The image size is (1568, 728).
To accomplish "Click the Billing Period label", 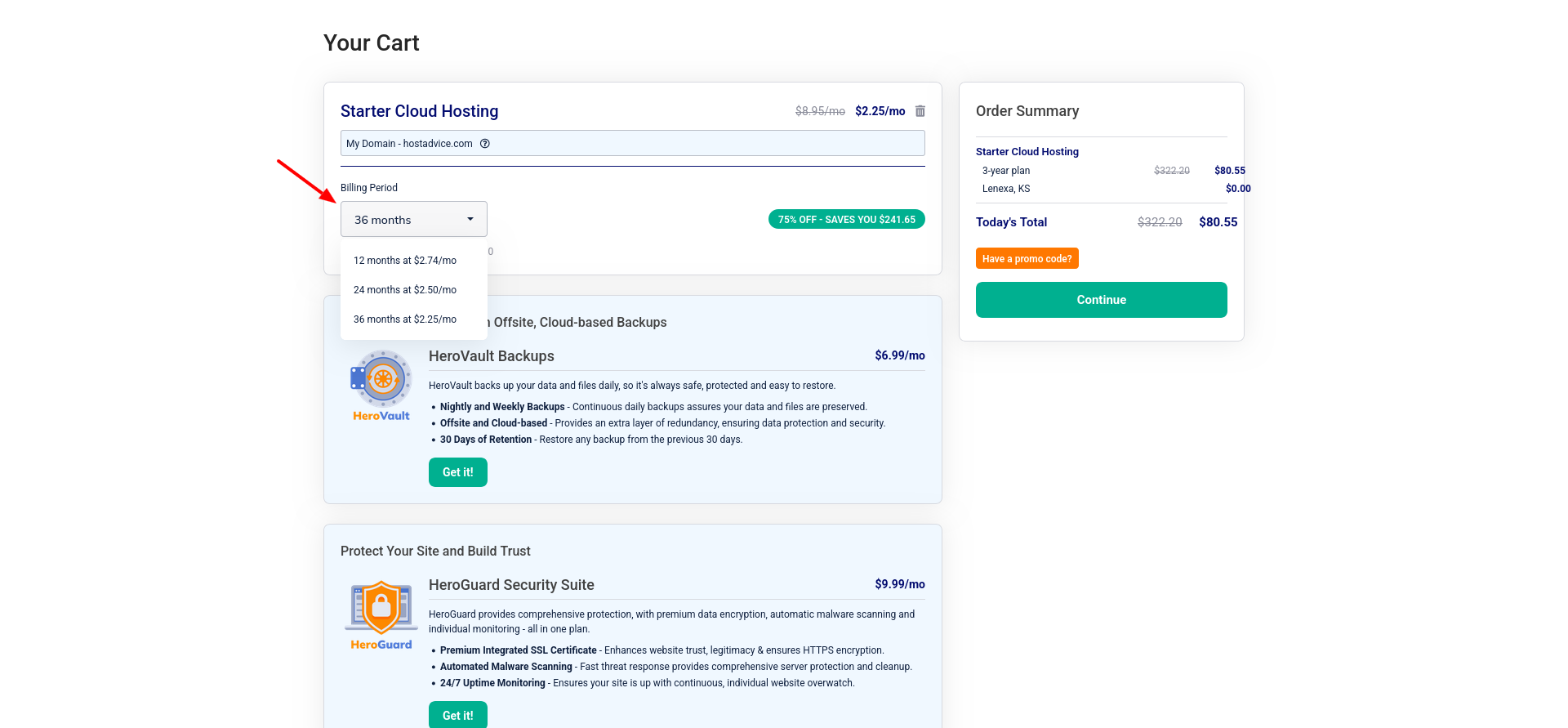I will click(369, 188).
